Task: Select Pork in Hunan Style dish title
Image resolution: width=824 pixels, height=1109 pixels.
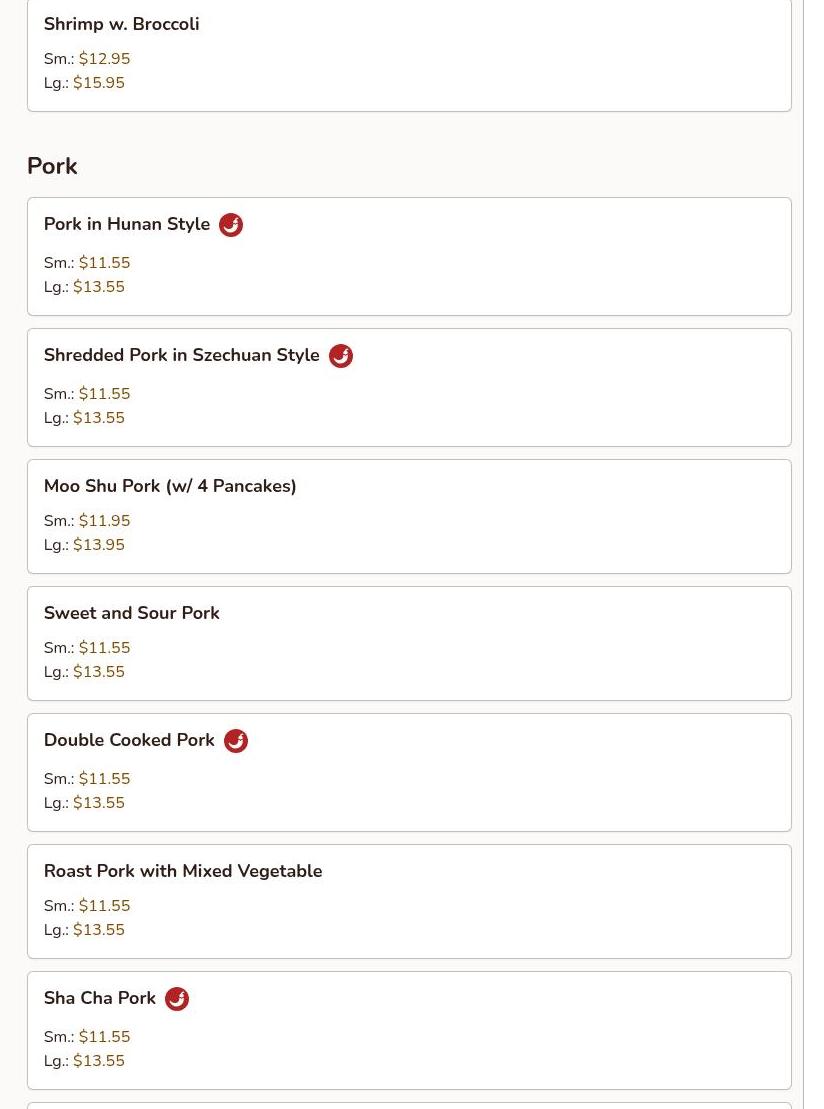Action: click(127, 224)
